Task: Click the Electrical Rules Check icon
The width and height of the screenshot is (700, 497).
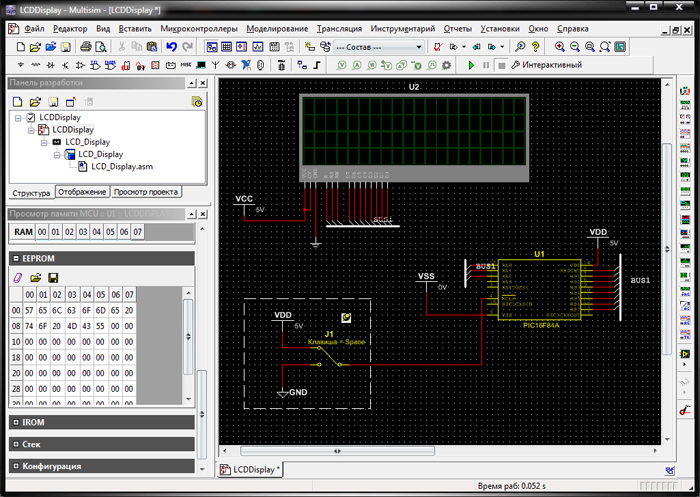Action: (x=438, y=46)
